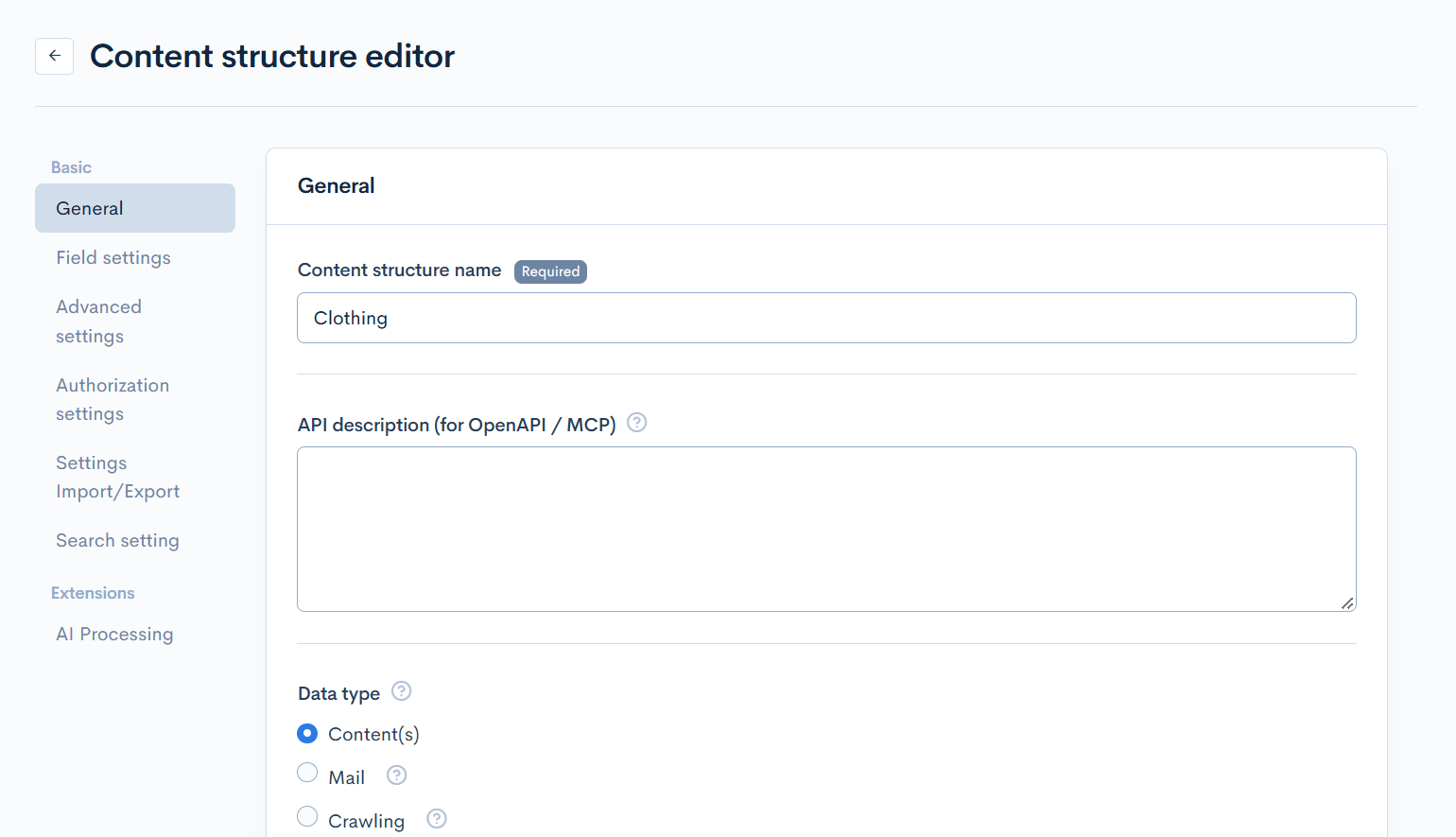Viewport: 1456px width, 837px height.
Task: Click the API description label text
Action: [457, 425]
